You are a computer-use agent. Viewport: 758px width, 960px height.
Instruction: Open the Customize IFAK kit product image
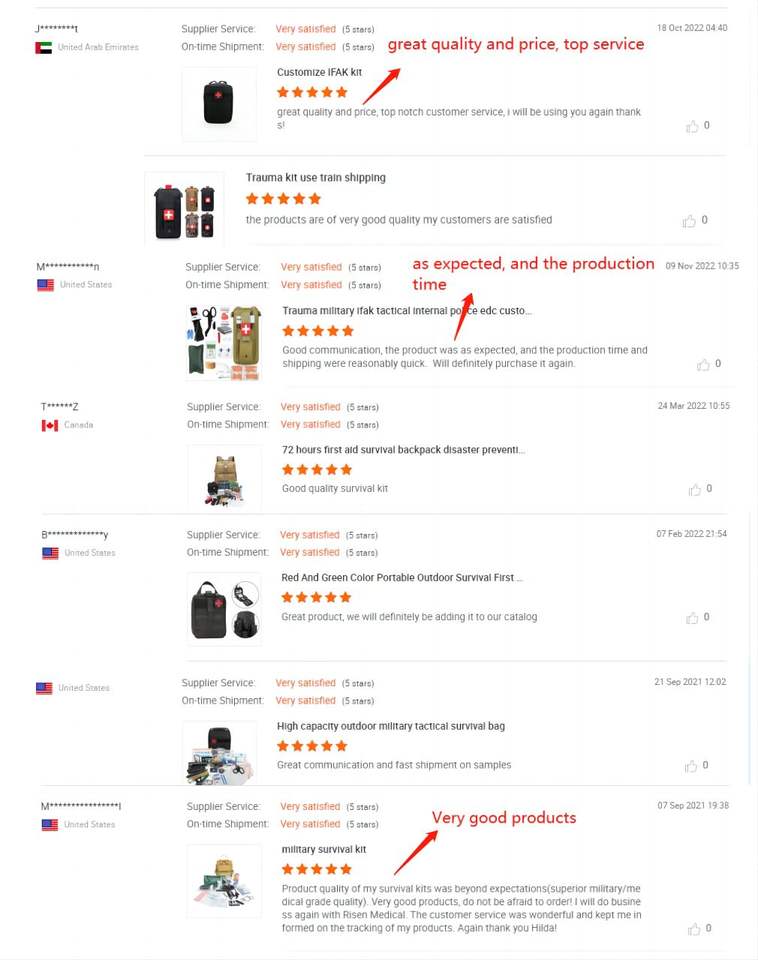click(219, 103)
